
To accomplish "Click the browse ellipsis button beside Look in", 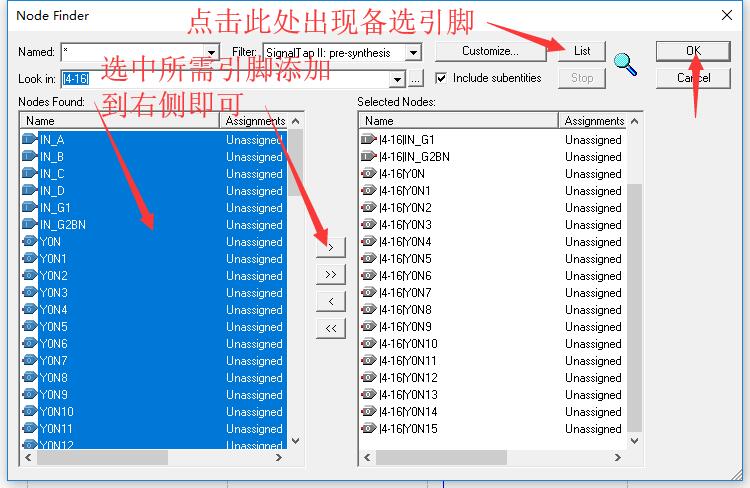I will (416, 79).
